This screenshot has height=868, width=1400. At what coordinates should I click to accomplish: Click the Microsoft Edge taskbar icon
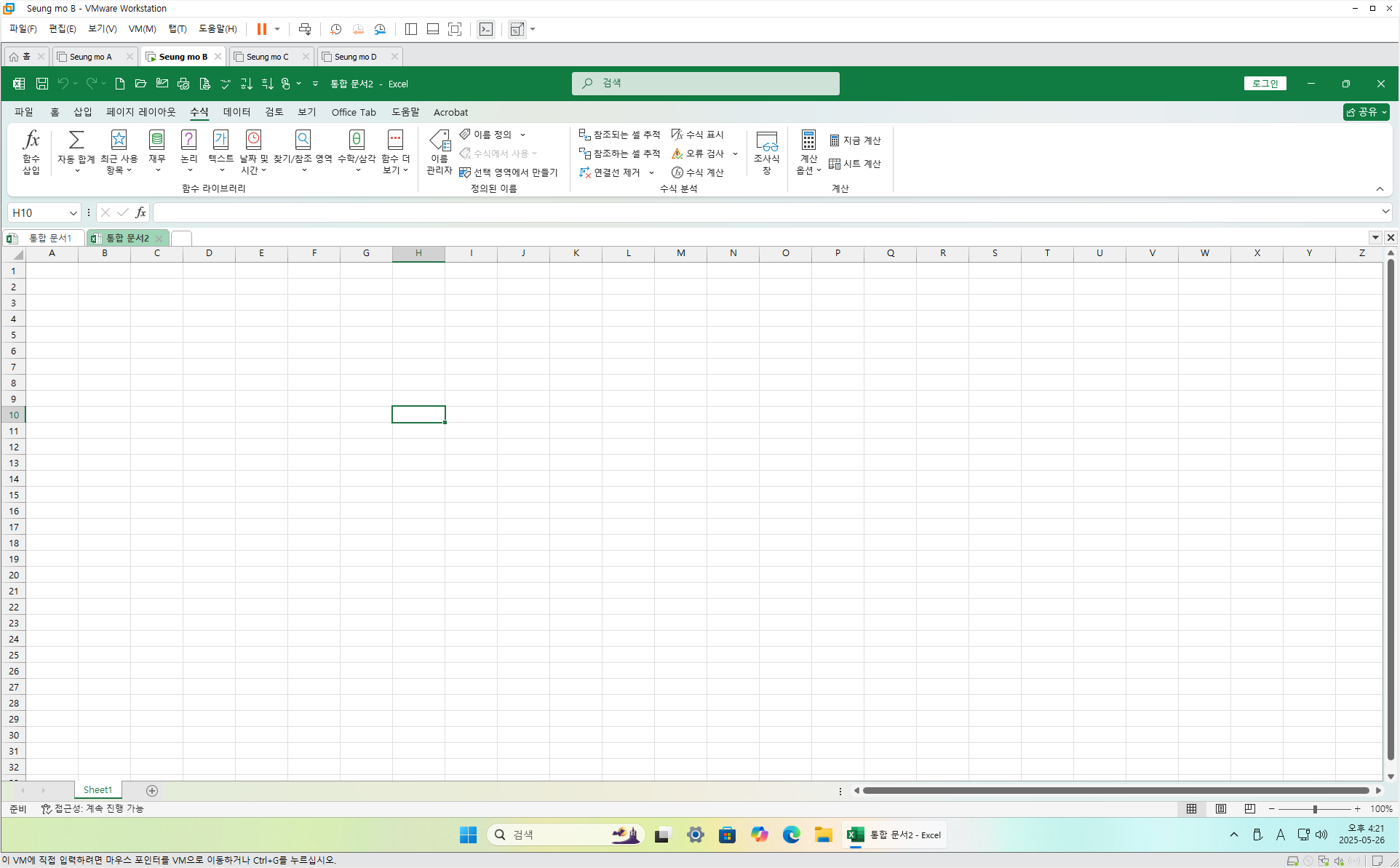(791, 835)
